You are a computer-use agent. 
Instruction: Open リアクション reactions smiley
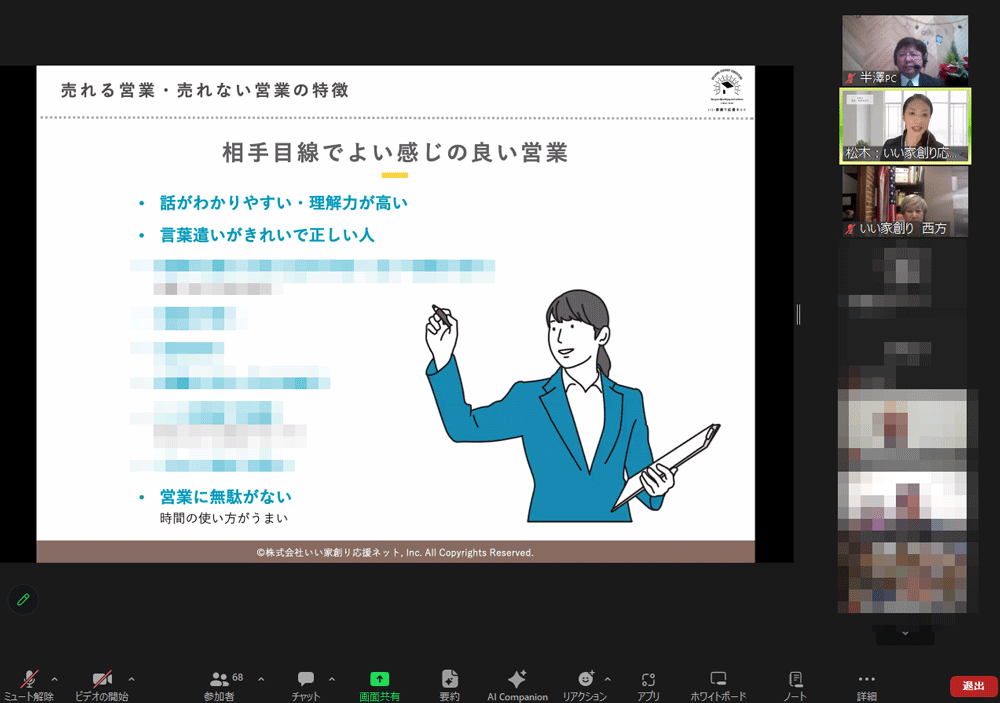(x=585, y=680)
